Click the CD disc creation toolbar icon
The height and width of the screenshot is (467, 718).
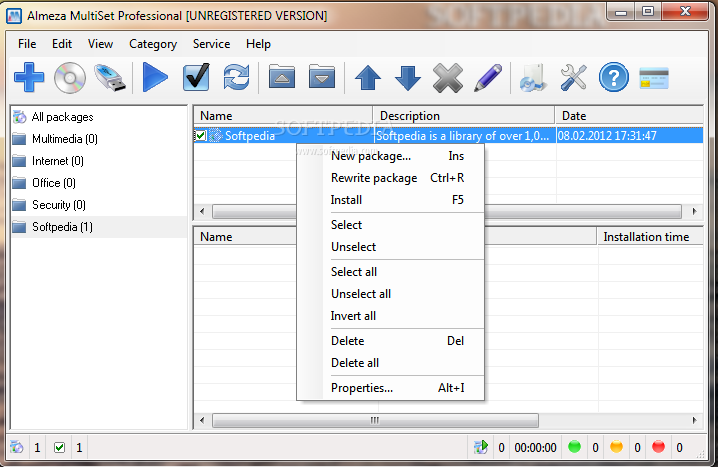point(70,78)
